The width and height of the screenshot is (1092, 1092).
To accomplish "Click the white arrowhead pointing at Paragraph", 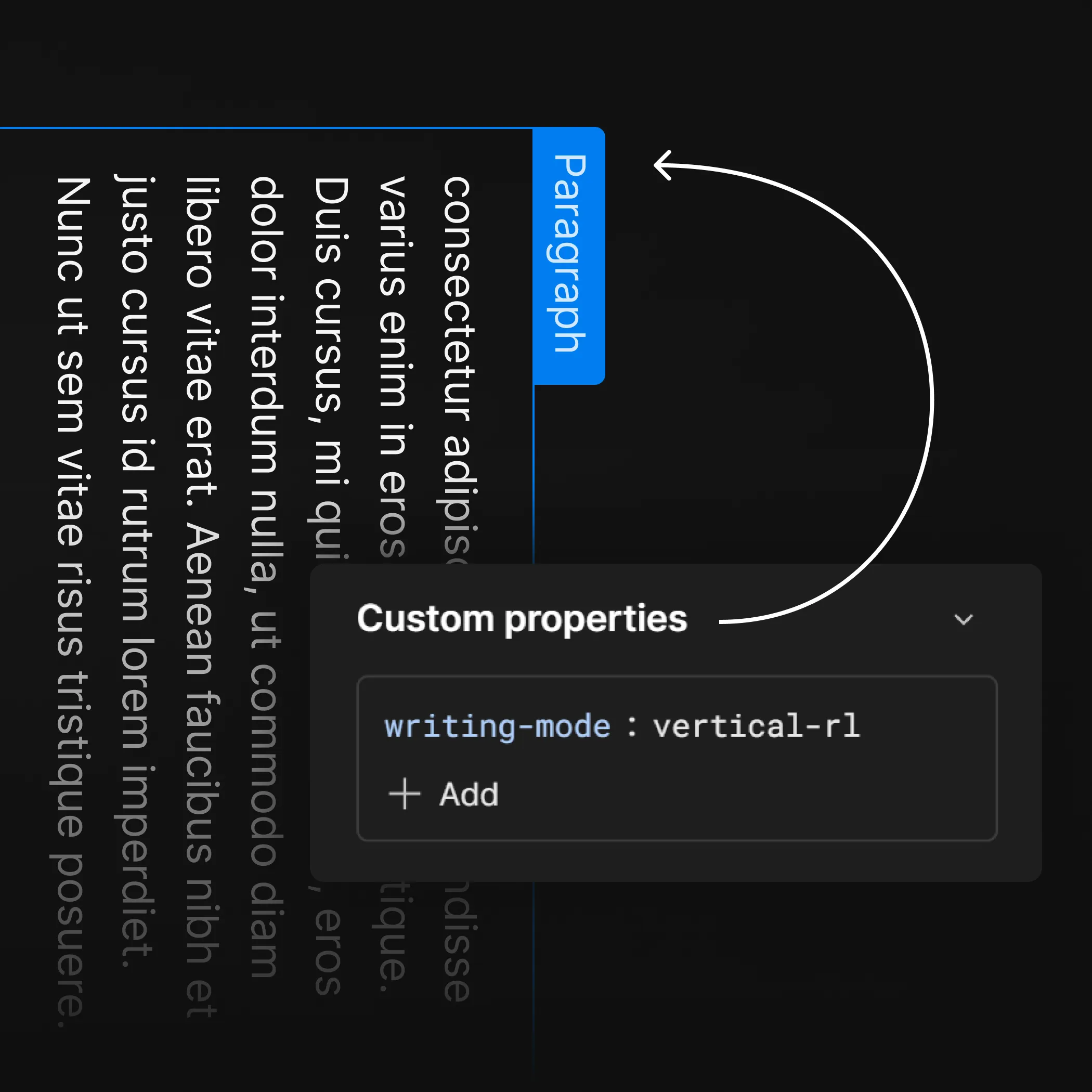I will pyautogui.click(x=663, y=165).
